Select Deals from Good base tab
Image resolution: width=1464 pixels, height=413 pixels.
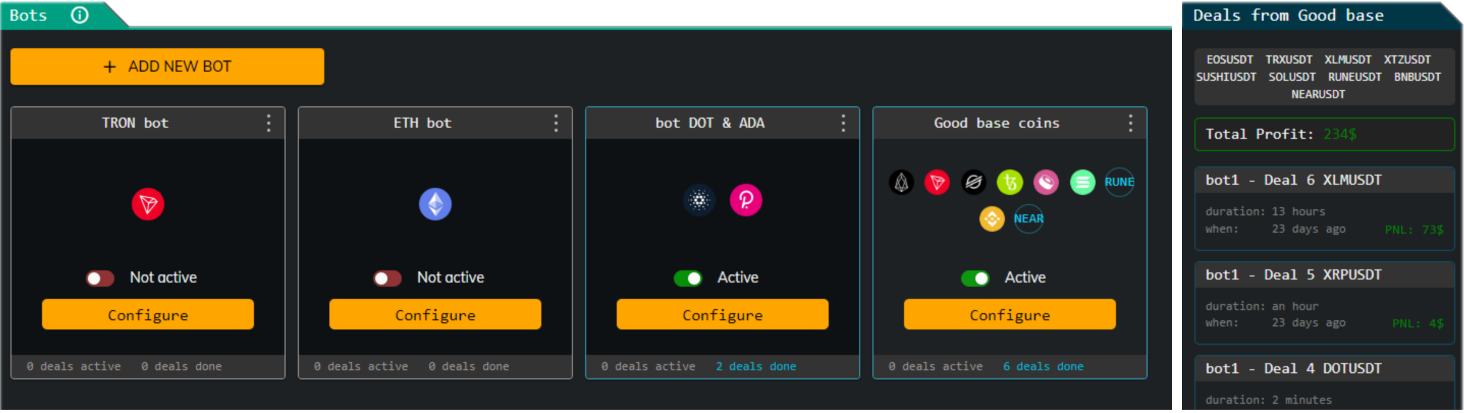(x=1288, y=15)
